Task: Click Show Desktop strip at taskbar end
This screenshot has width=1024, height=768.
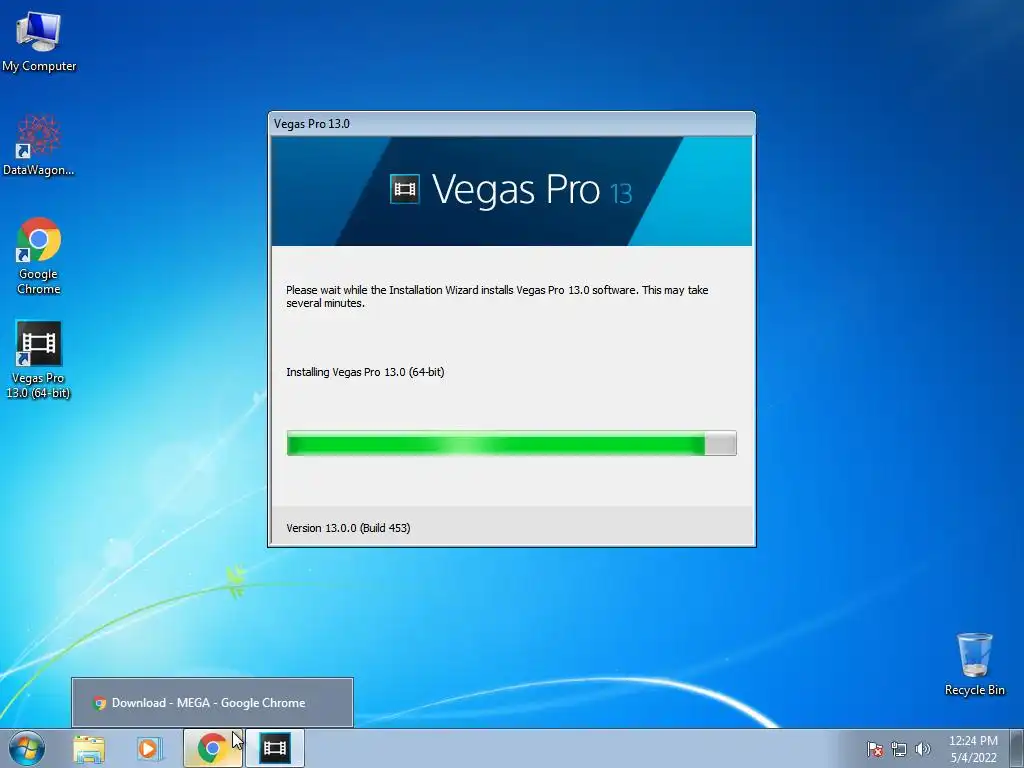Action: tap(1019, 748)
